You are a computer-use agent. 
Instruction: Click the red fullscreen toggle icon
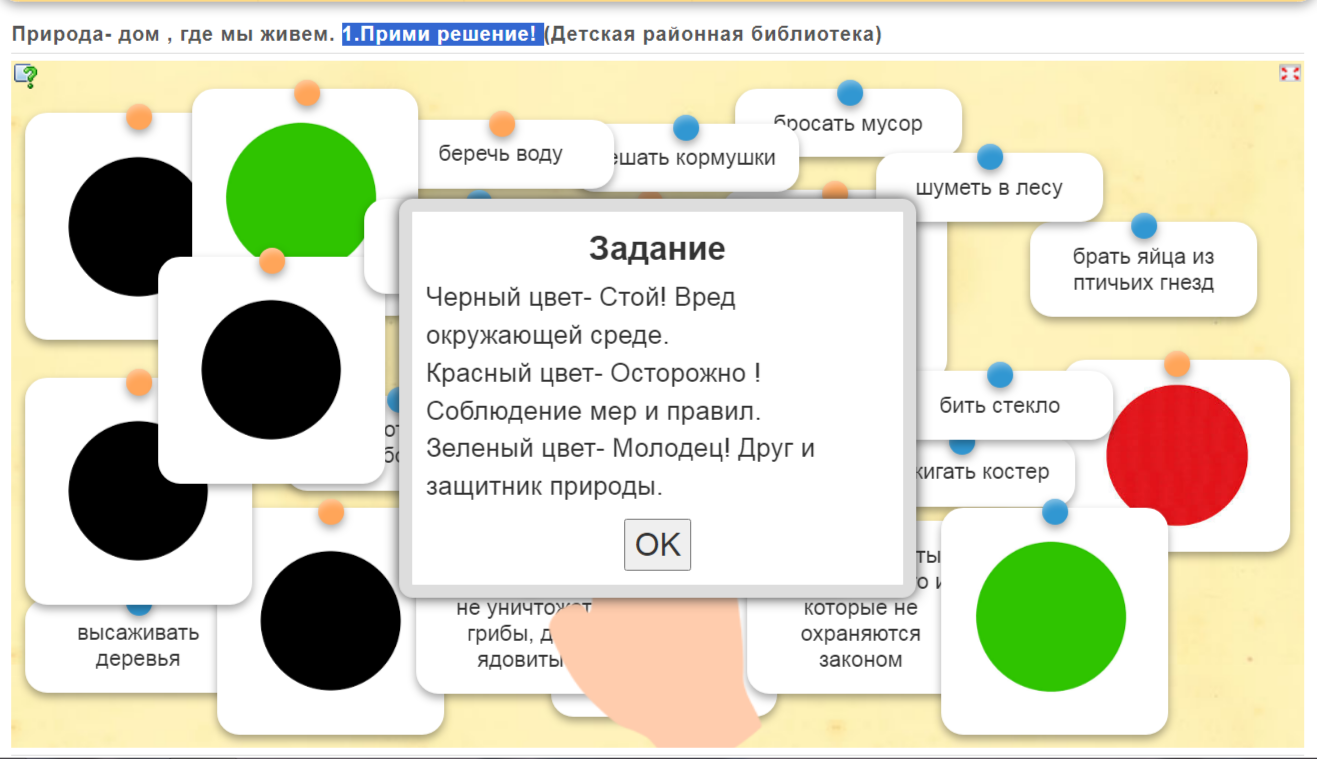[1289, 73]
